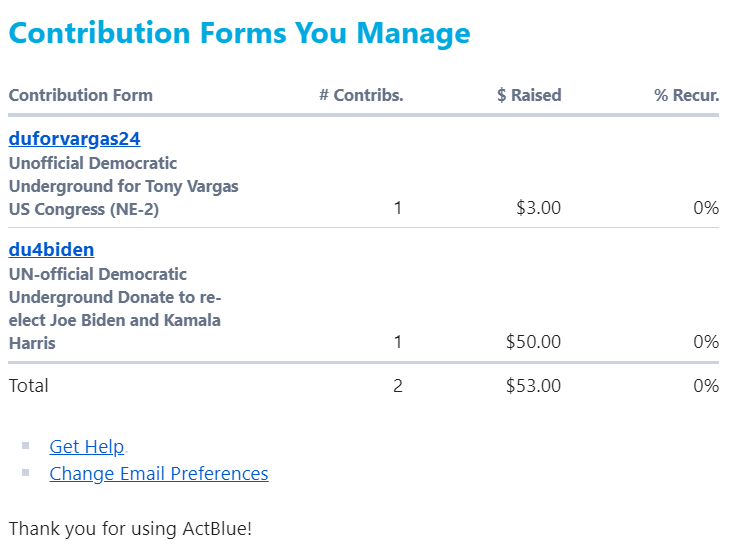Click the Tony Vargas form description text
Image resolution: width=730 pixels, height=549 pixels.
tap(123, 186)
